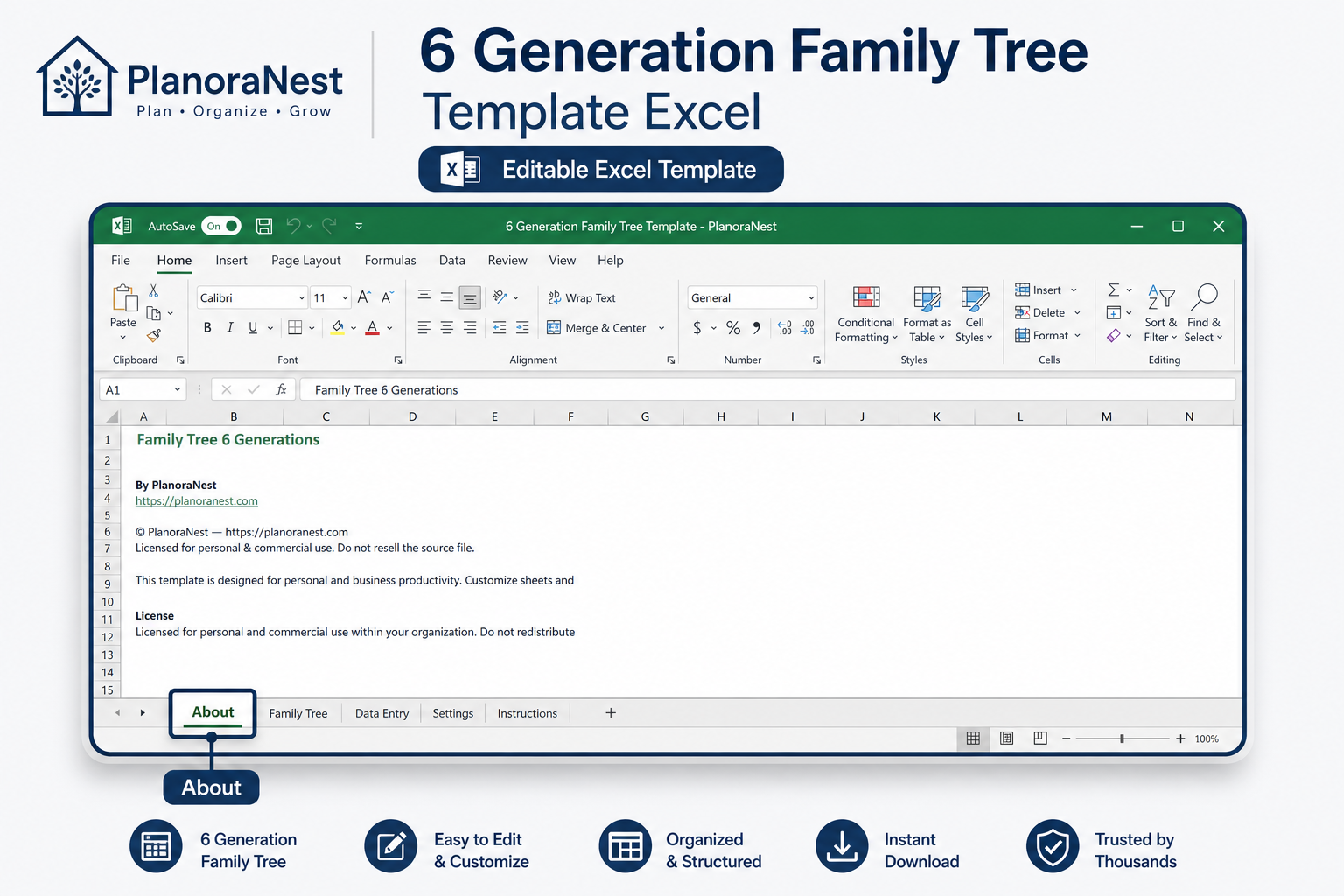Adjust the zoom slider handle

click(1122, 738)
